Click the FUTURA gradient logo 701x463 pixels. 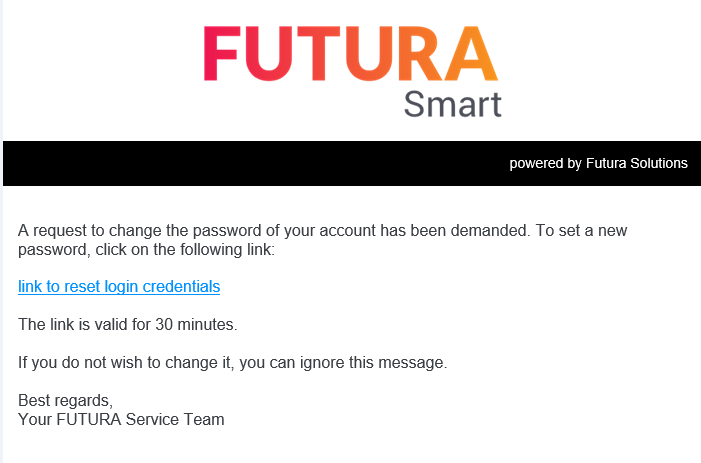tap(351, 53)
